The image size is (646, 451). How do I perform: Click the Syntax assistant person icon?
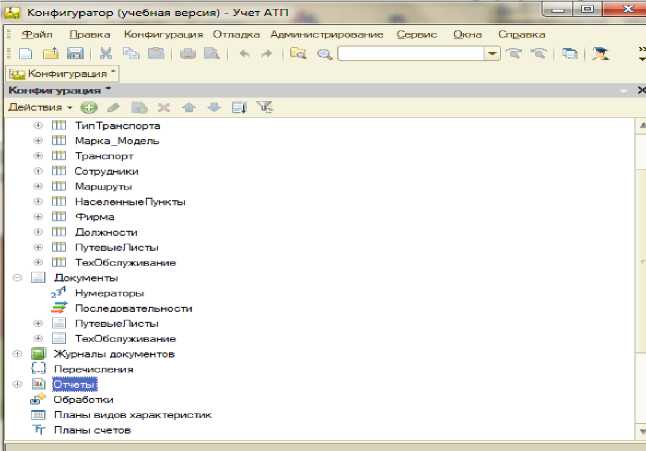click(x=600, y=54)
